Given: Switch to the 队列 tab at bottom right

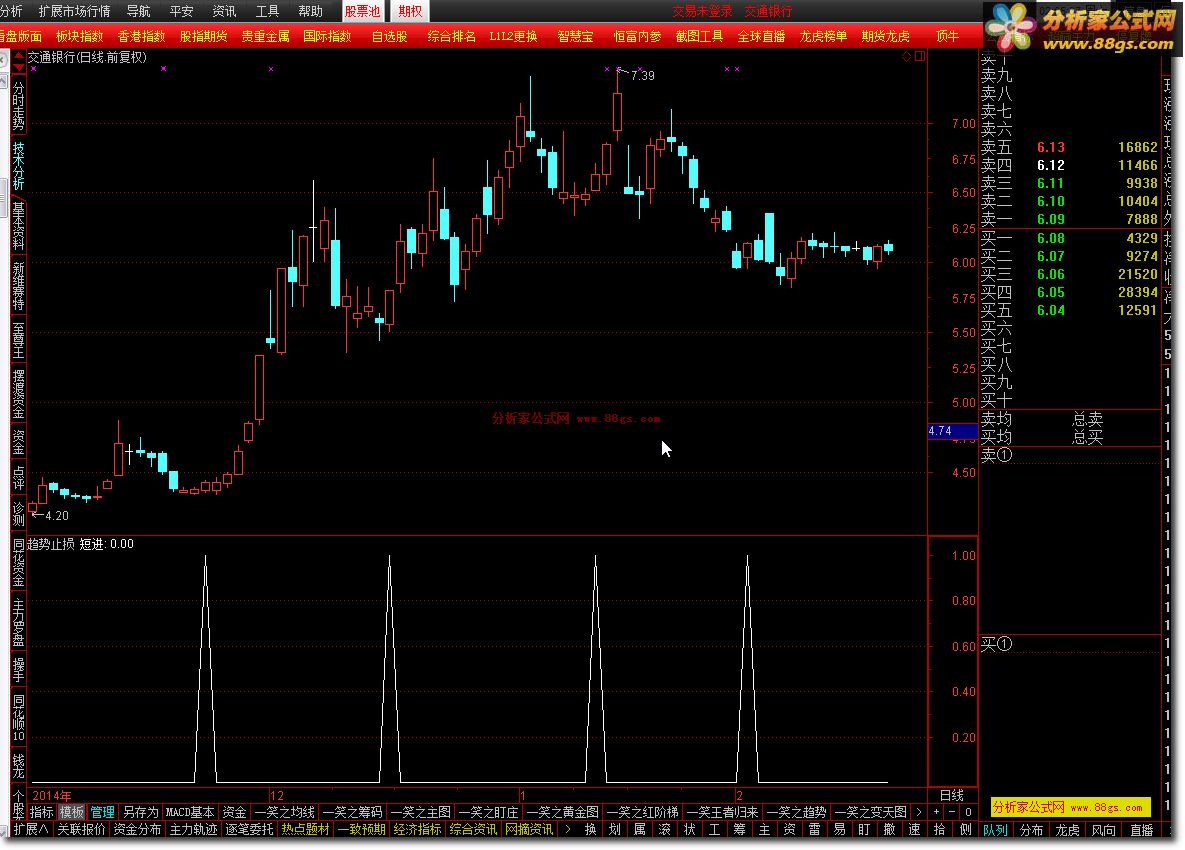Looking at the screenshot, I should 995,830.
